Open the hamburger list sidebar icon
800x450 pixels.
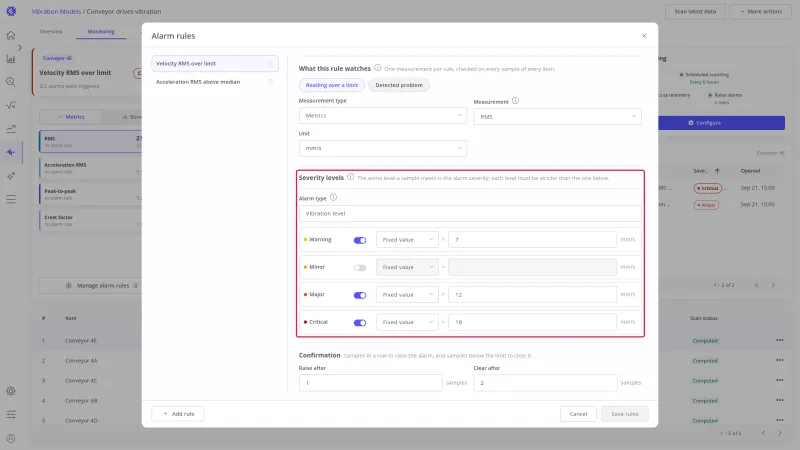11,199
